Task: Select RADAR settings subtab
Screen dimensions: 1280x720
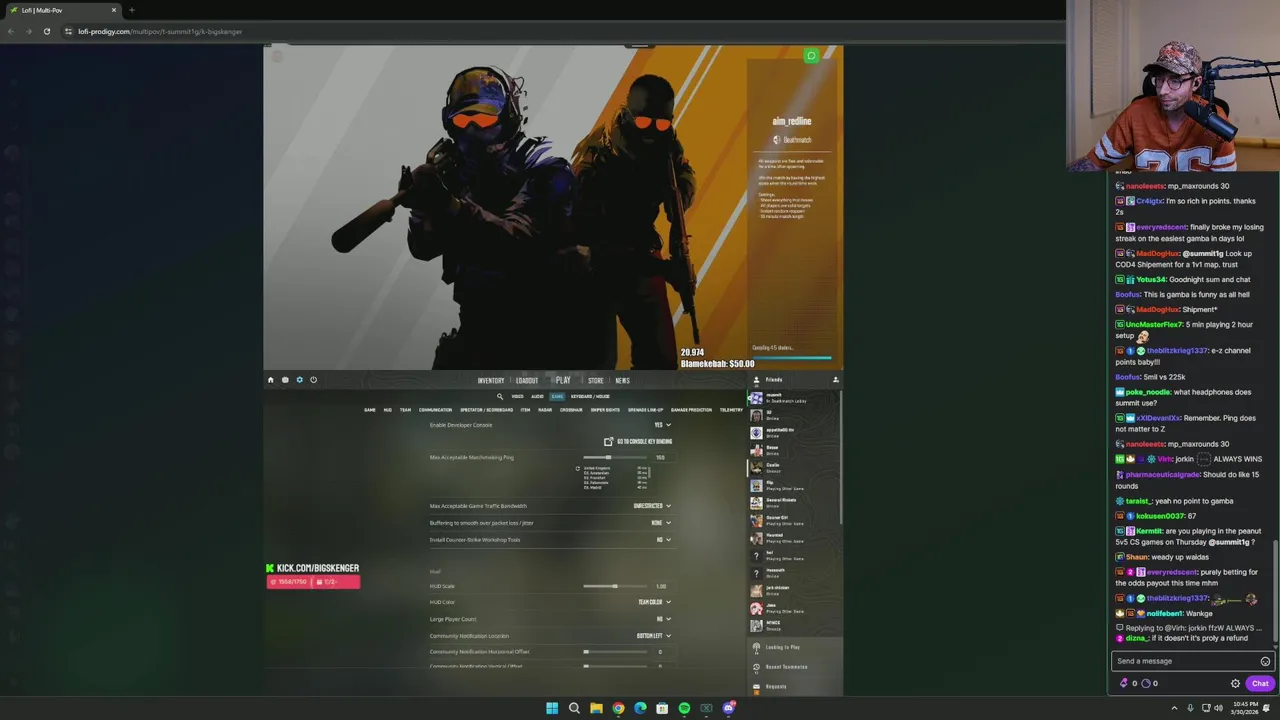Action: pyautogui.click(x=545, y=410)
